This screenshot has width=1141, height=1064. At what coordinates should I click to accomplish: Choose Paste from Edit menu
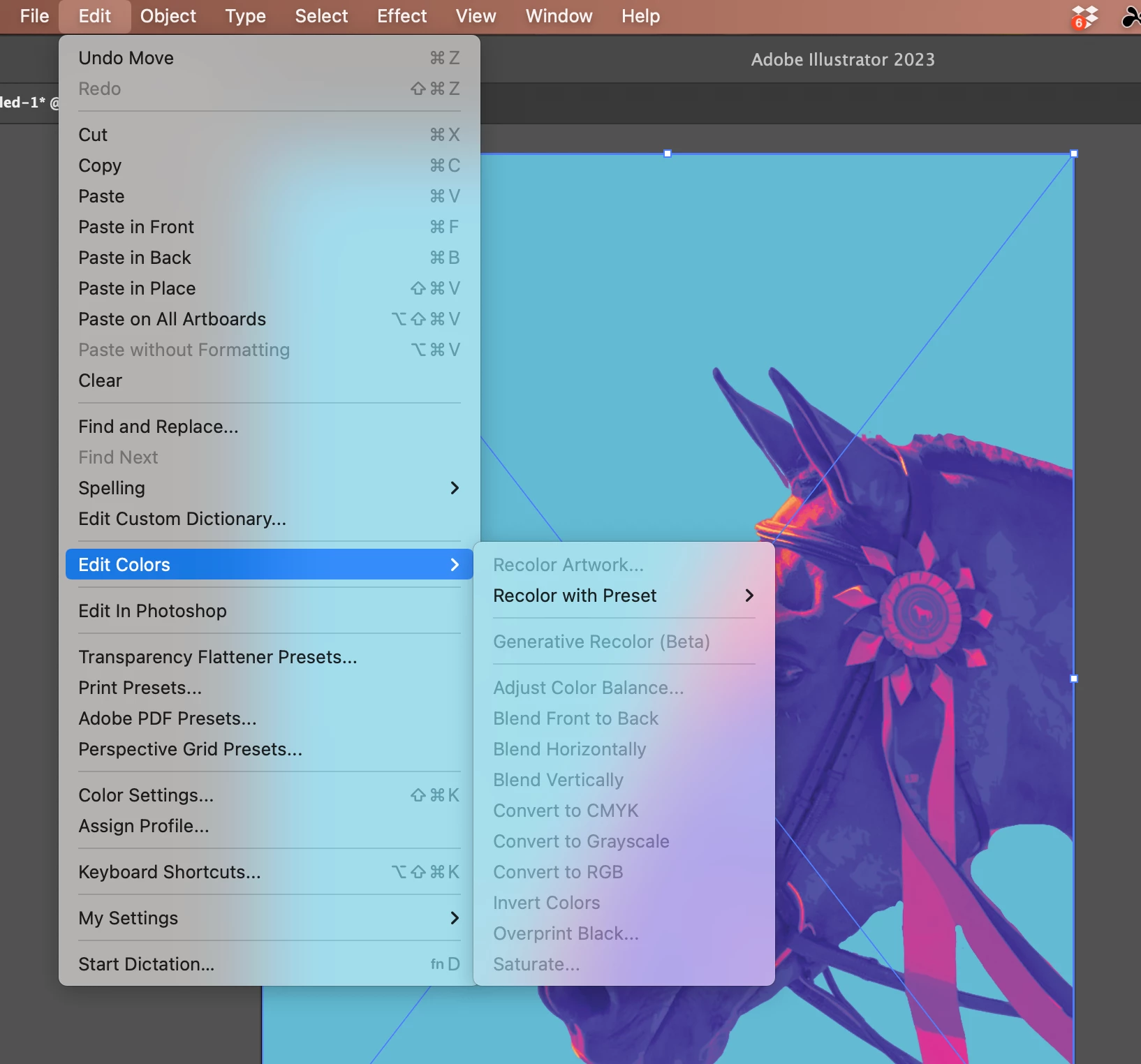click(269, 196)
